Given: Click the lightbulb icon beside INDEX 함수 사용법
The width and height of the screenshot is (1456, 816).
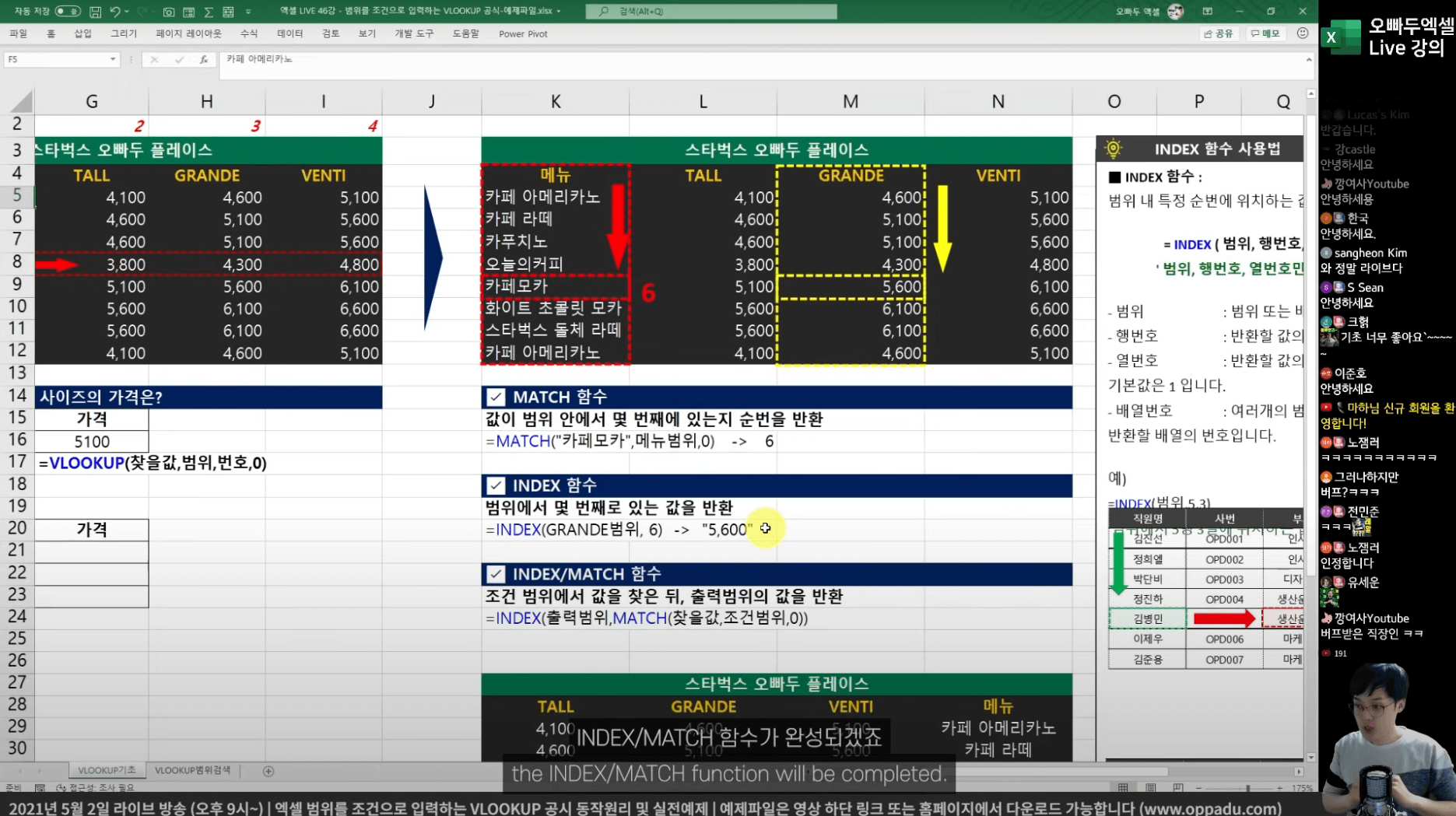Looking at the screenshot, I should click(1114, 149).
